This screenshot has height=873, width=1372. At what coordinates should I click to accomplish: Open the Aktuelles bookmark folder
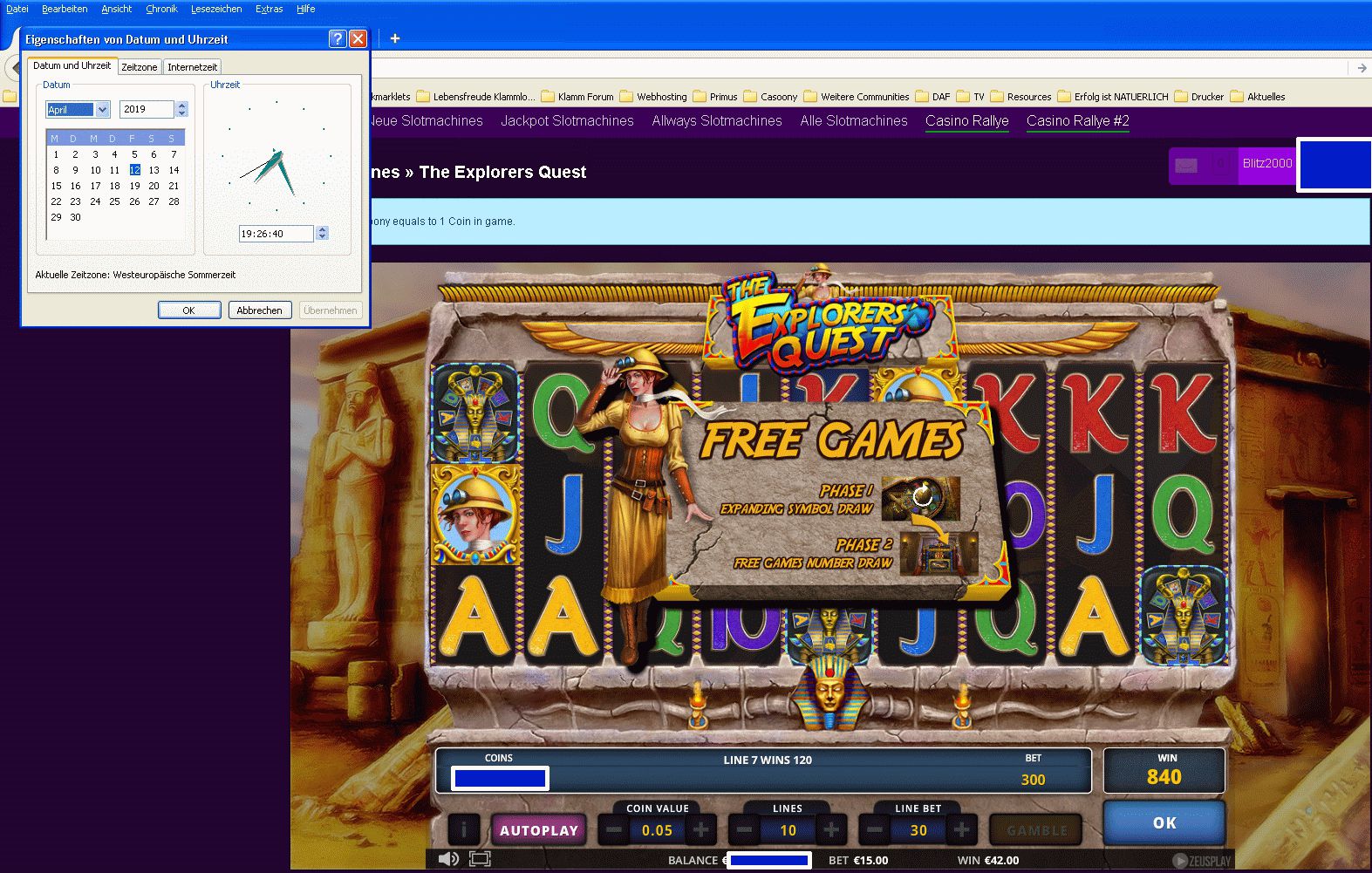click(x=1258, y=97)
